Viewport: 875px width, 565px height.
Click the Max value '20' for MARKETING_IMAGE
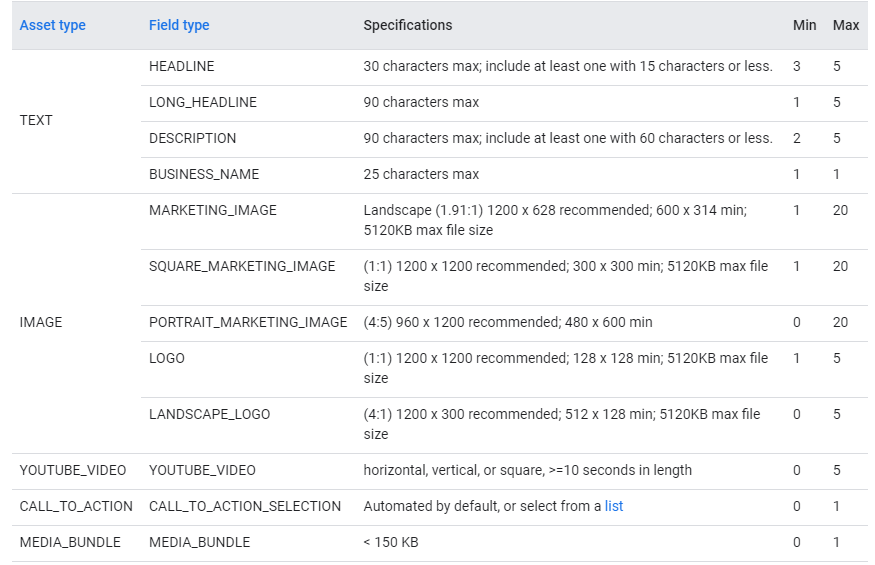click(840, 210)
